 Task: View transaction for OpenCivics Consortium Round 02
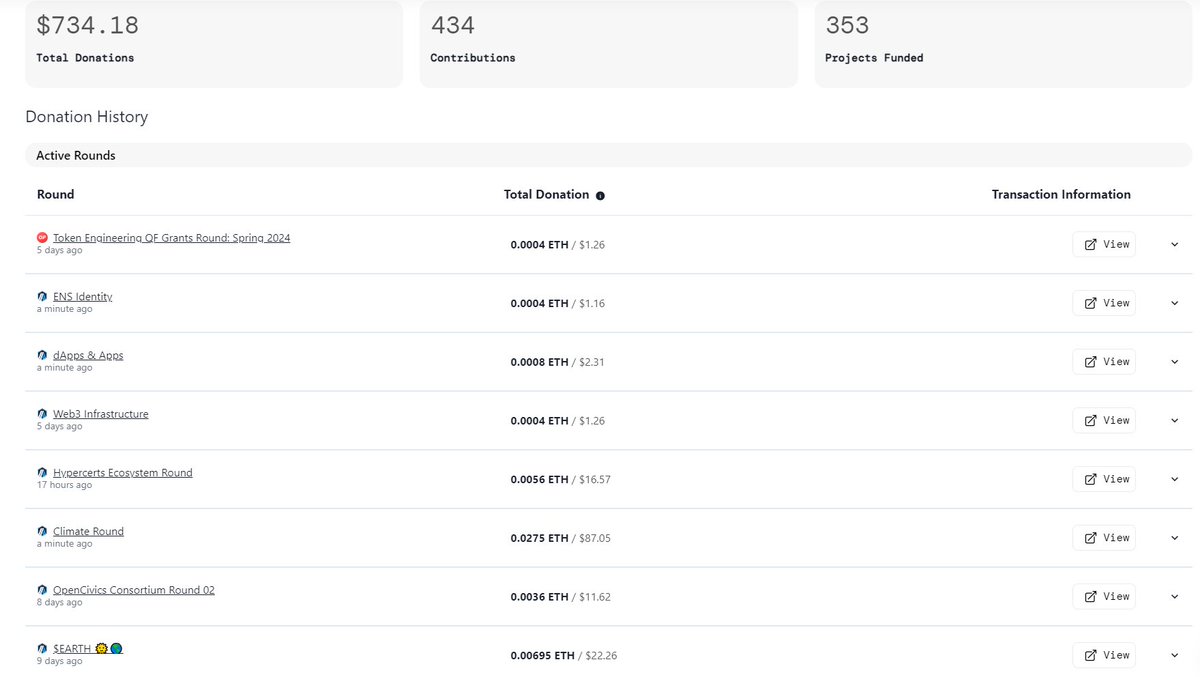(1104, 596)
